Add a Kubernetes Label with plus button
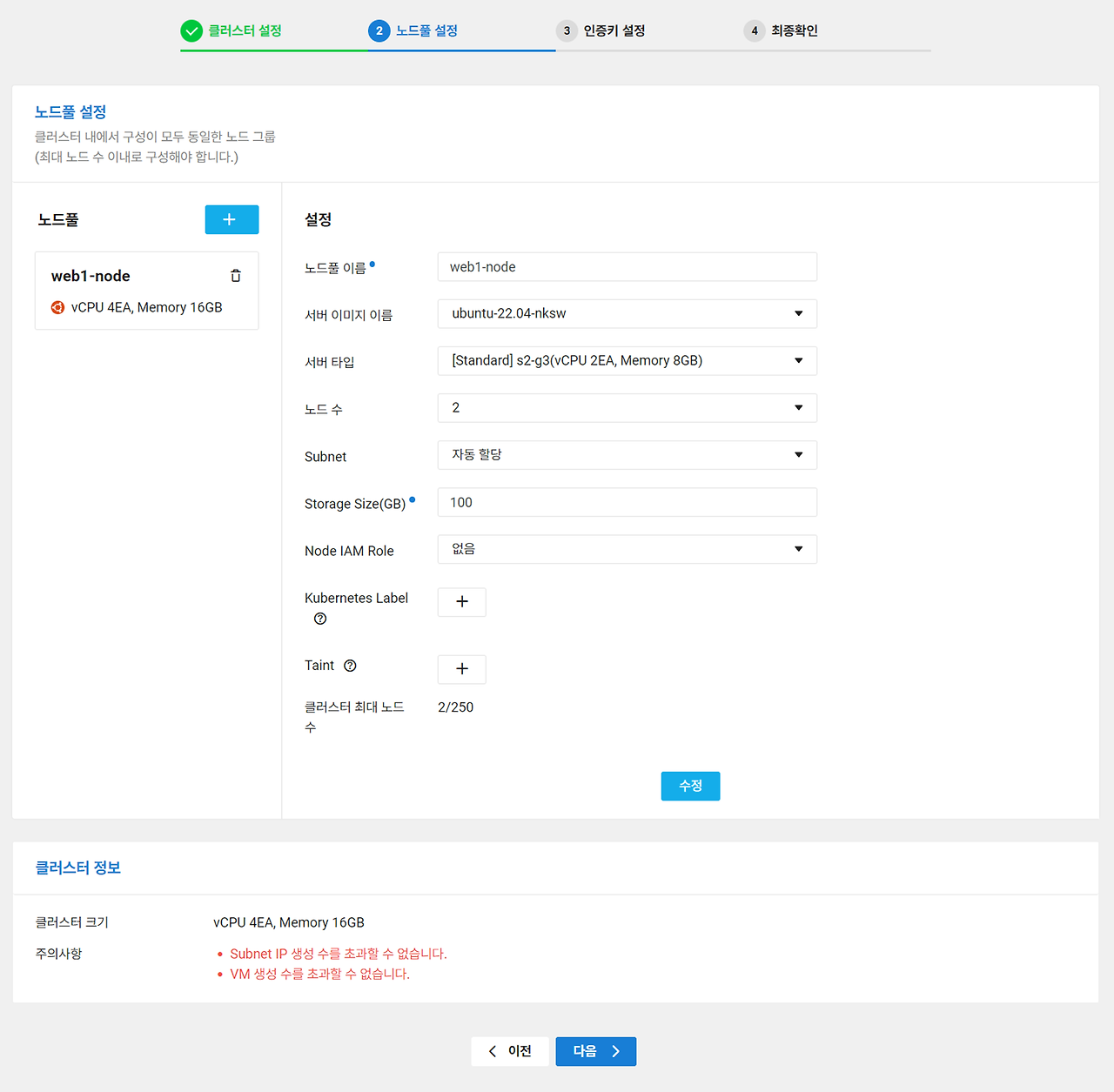This screenshot has width=1114, height=1092. [x=461, y=602]
